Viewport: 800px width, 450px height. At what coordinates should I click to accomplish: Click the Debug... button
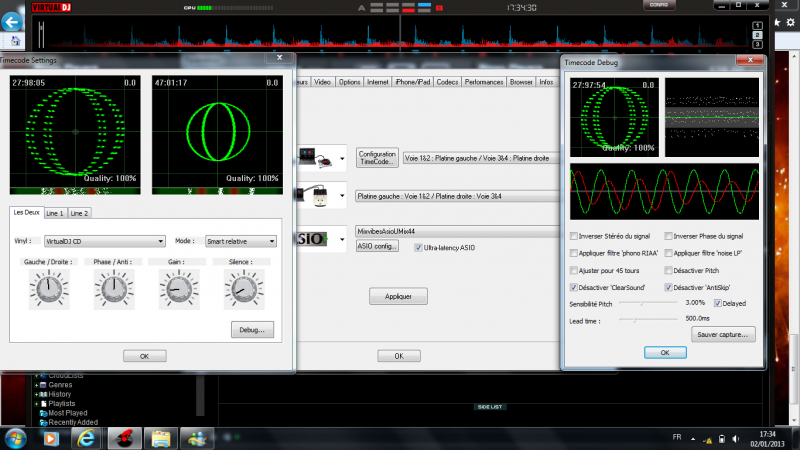[x=251, y=328]
